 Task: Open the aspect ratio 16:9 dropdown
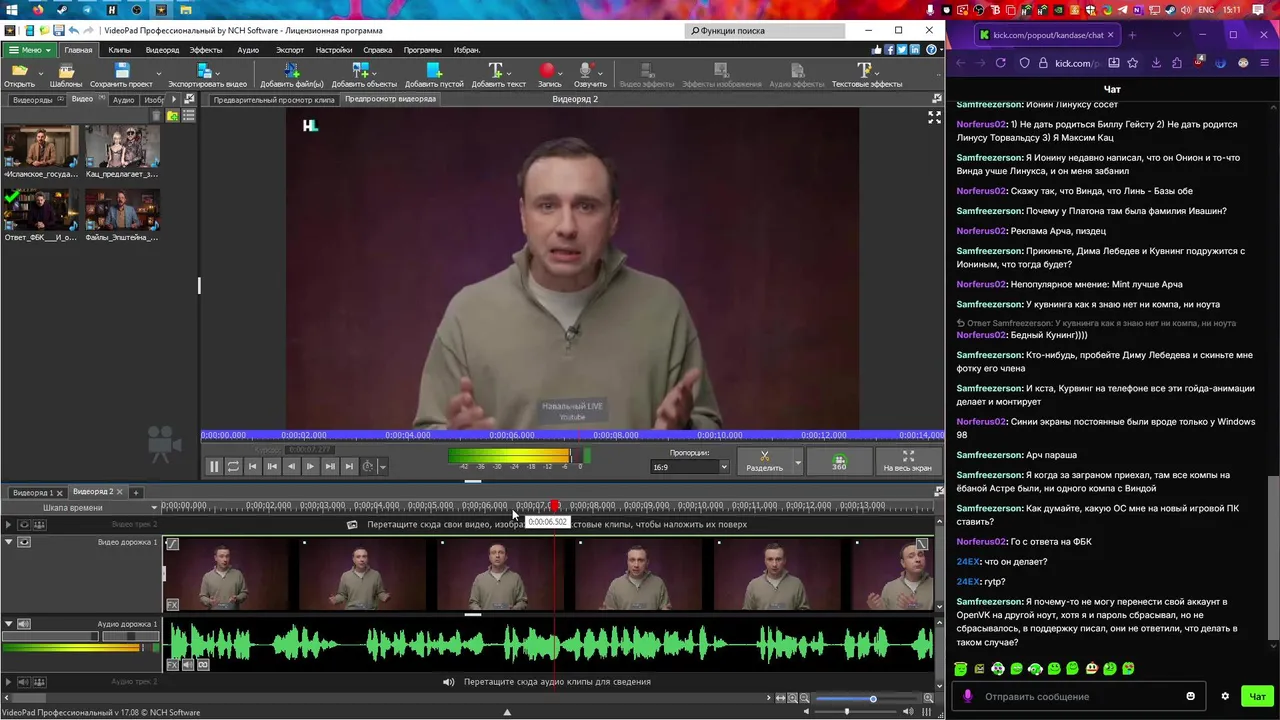coord(690,467)
